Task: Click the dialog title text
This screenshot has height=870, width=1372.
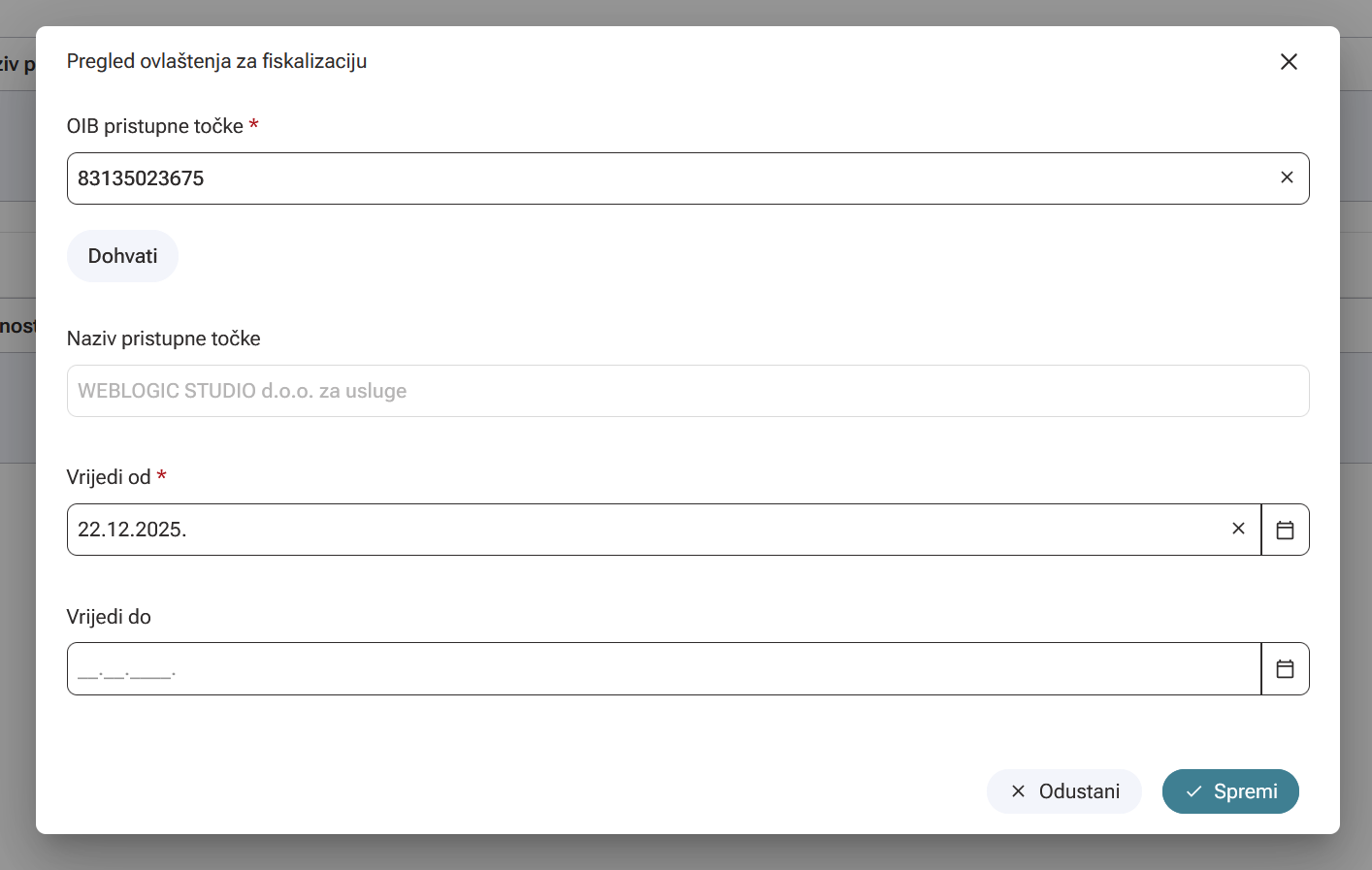Action: point(216,61)
